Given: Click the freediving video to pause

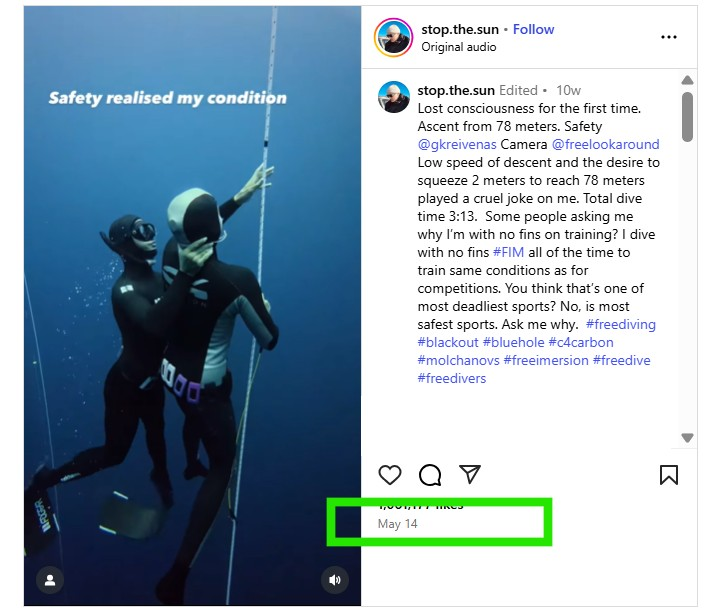Looking at the screenshot, I should coord(192,300).
